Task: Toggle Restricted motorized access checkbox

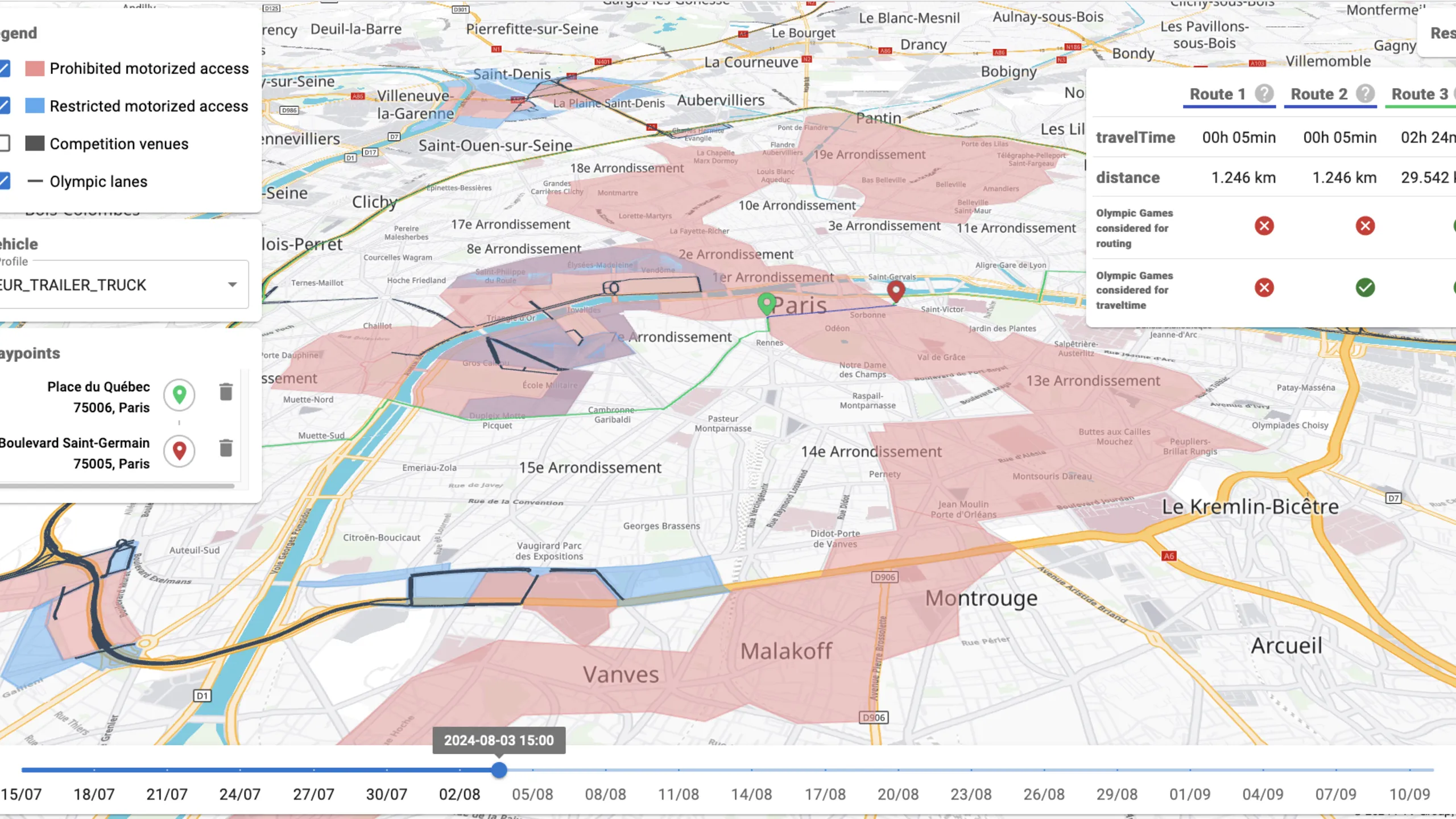Action: tap(5, 106)
